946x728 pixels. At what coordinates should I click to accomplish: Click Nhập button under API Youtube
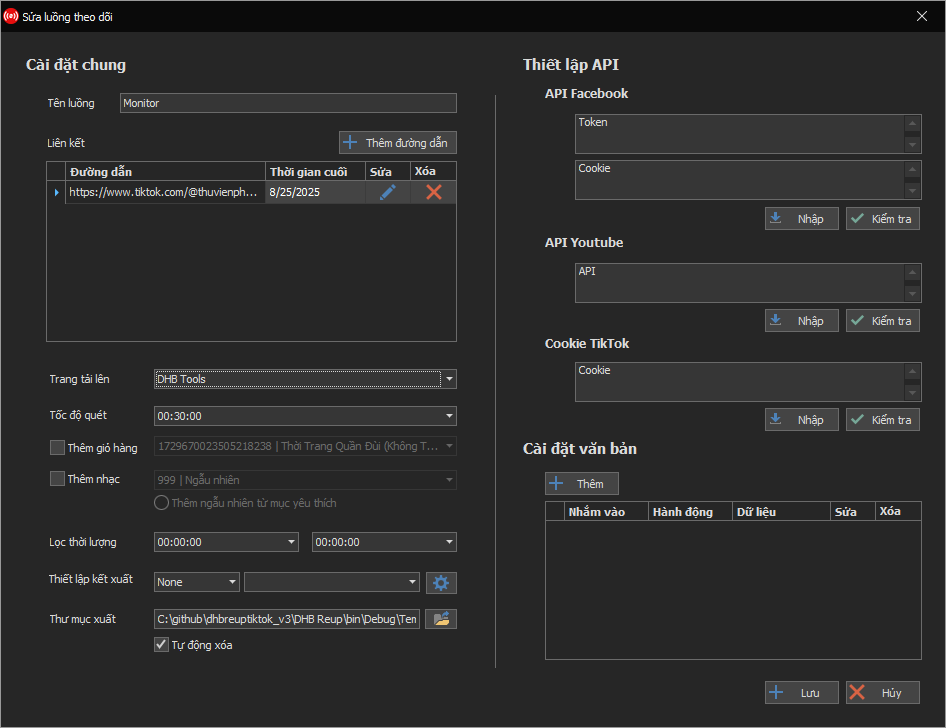click(x=802, y=321)
